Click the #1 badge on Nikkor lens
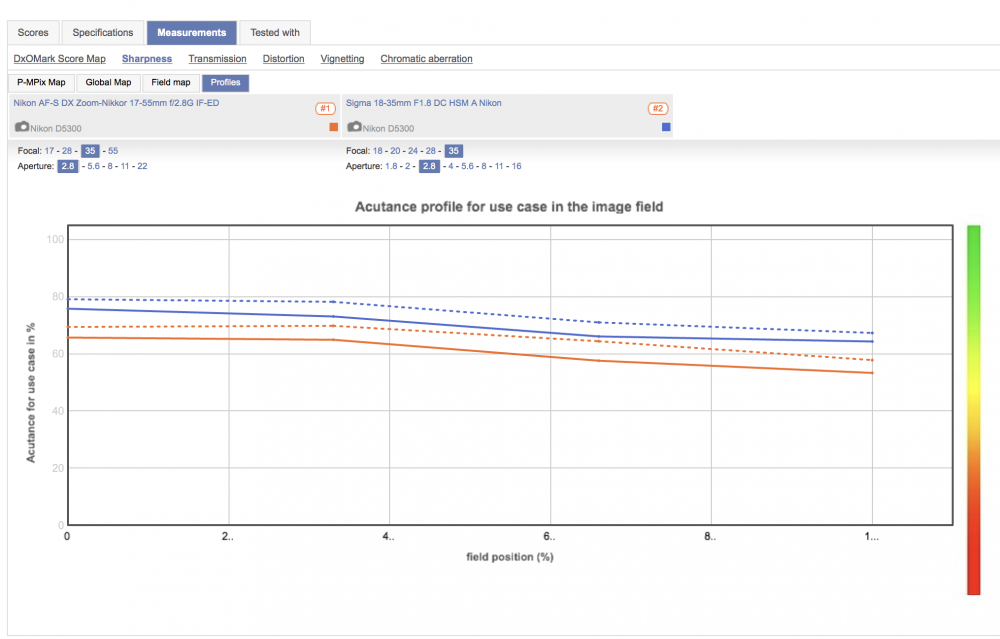This screenshot has width=1000, height=639. pos(325,108)
